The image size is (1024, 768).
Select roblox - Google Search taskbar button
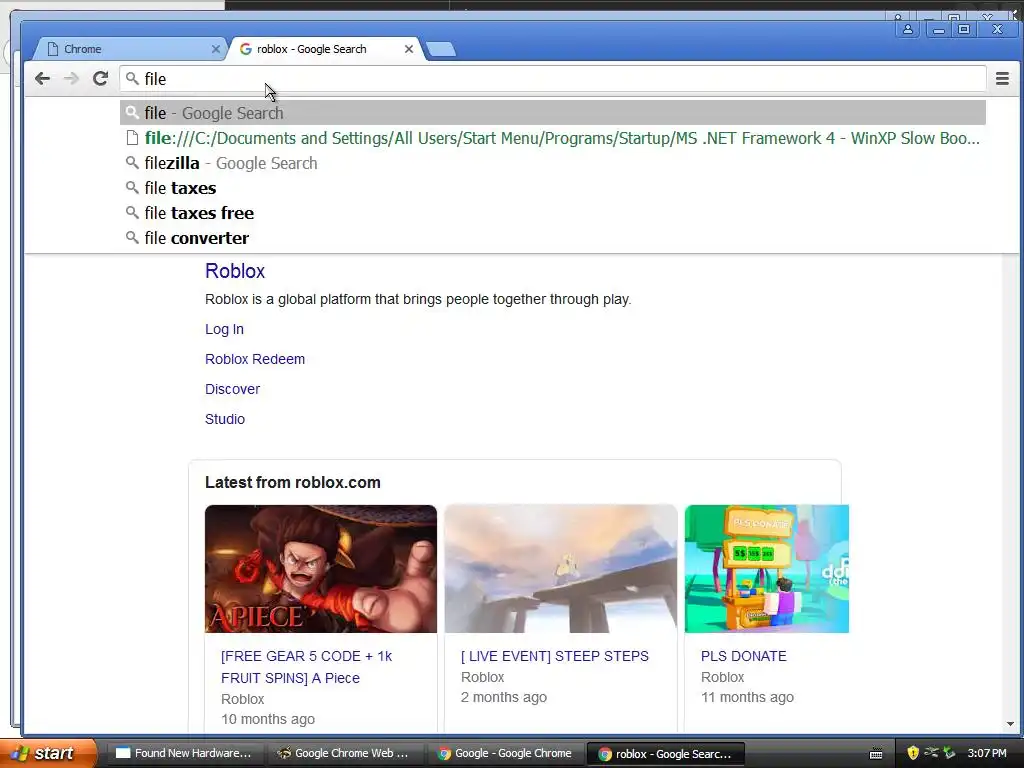click(665, 754)
